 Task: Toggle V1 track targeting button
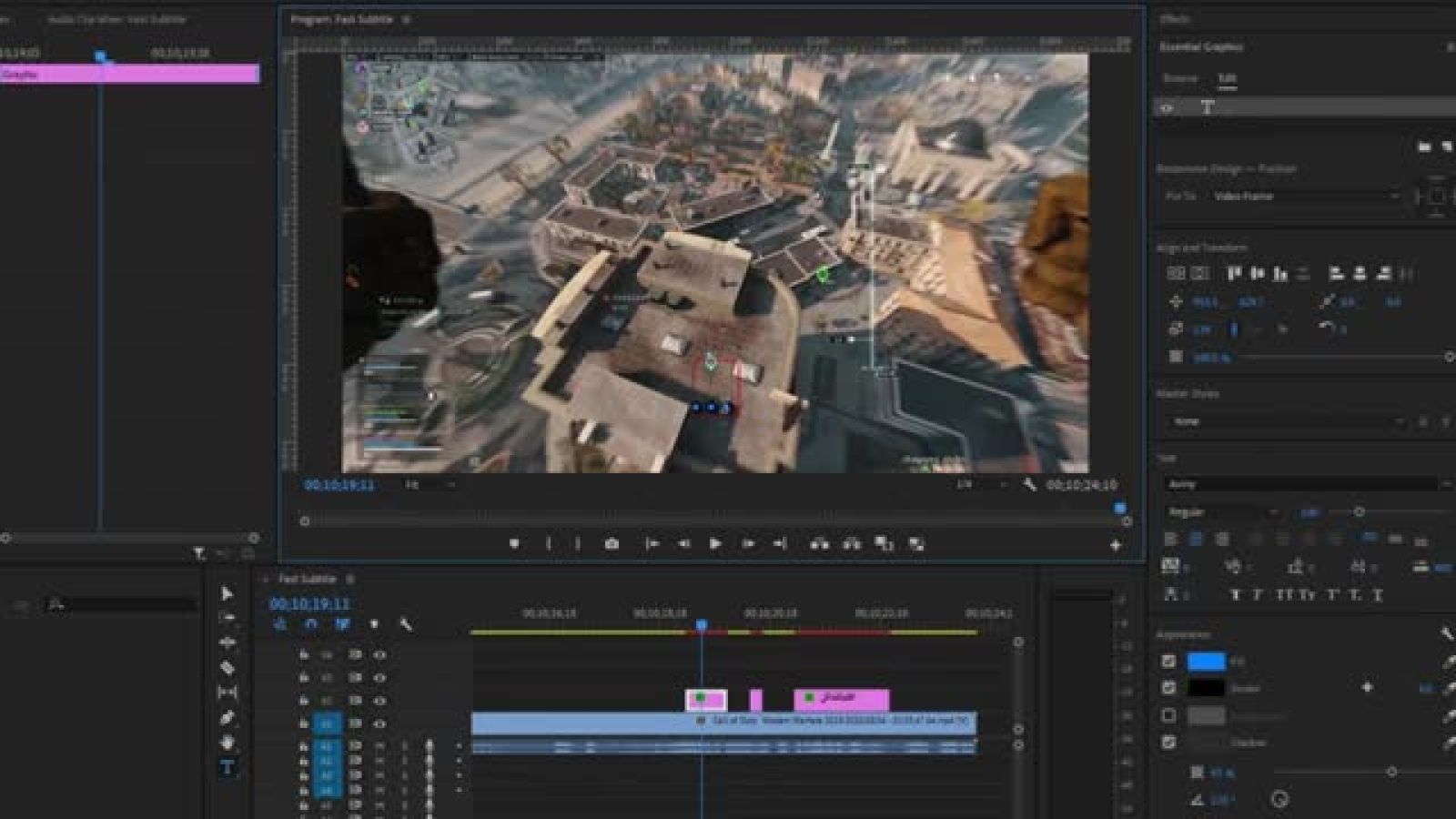point(327,724)
